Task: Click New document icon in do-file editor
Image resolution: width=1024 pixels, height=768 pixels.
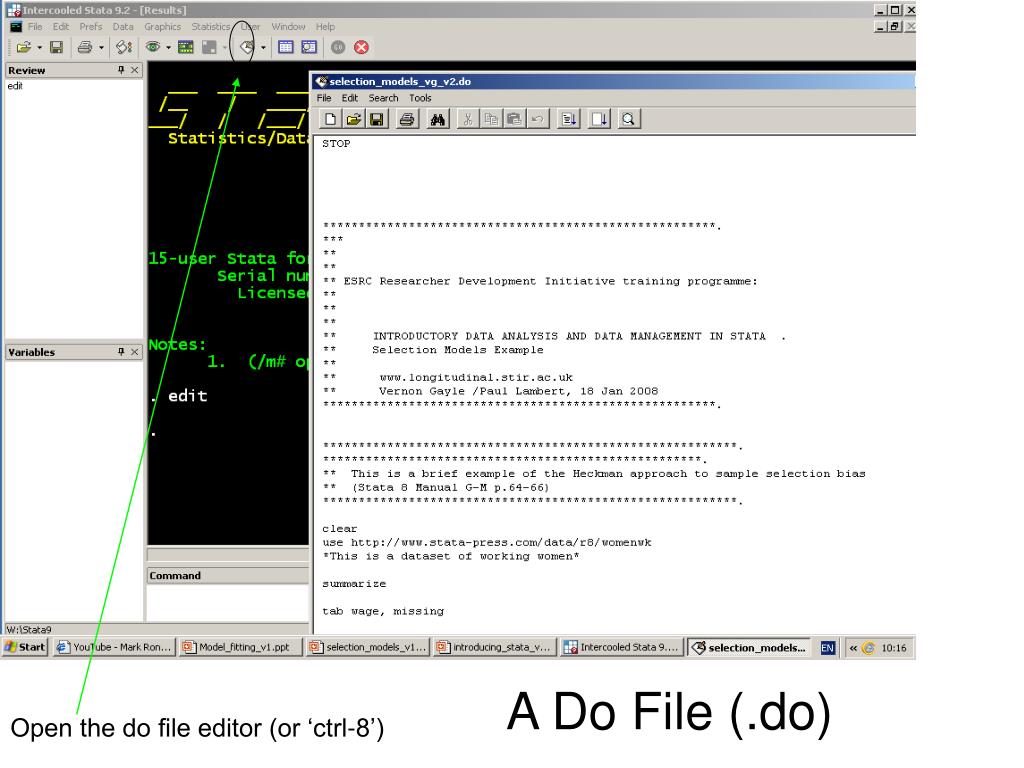Action: (x=330, y=119)
